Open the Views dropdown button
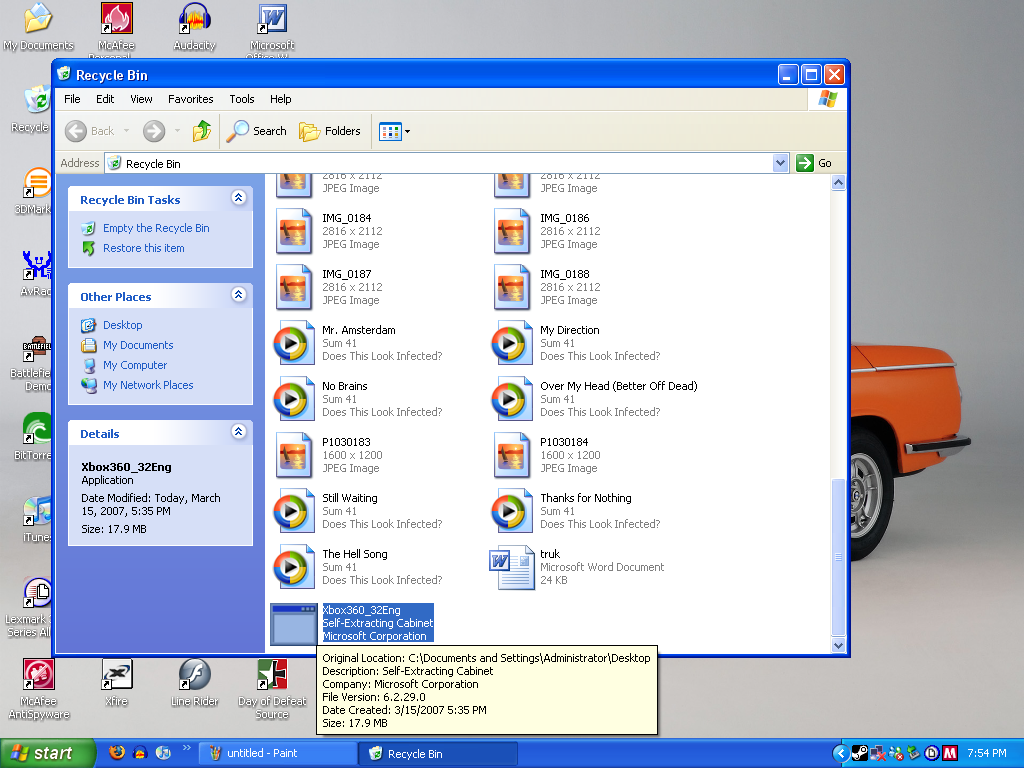The width and height of the screenshot is (1024, 768). click(x=395, y=131)
